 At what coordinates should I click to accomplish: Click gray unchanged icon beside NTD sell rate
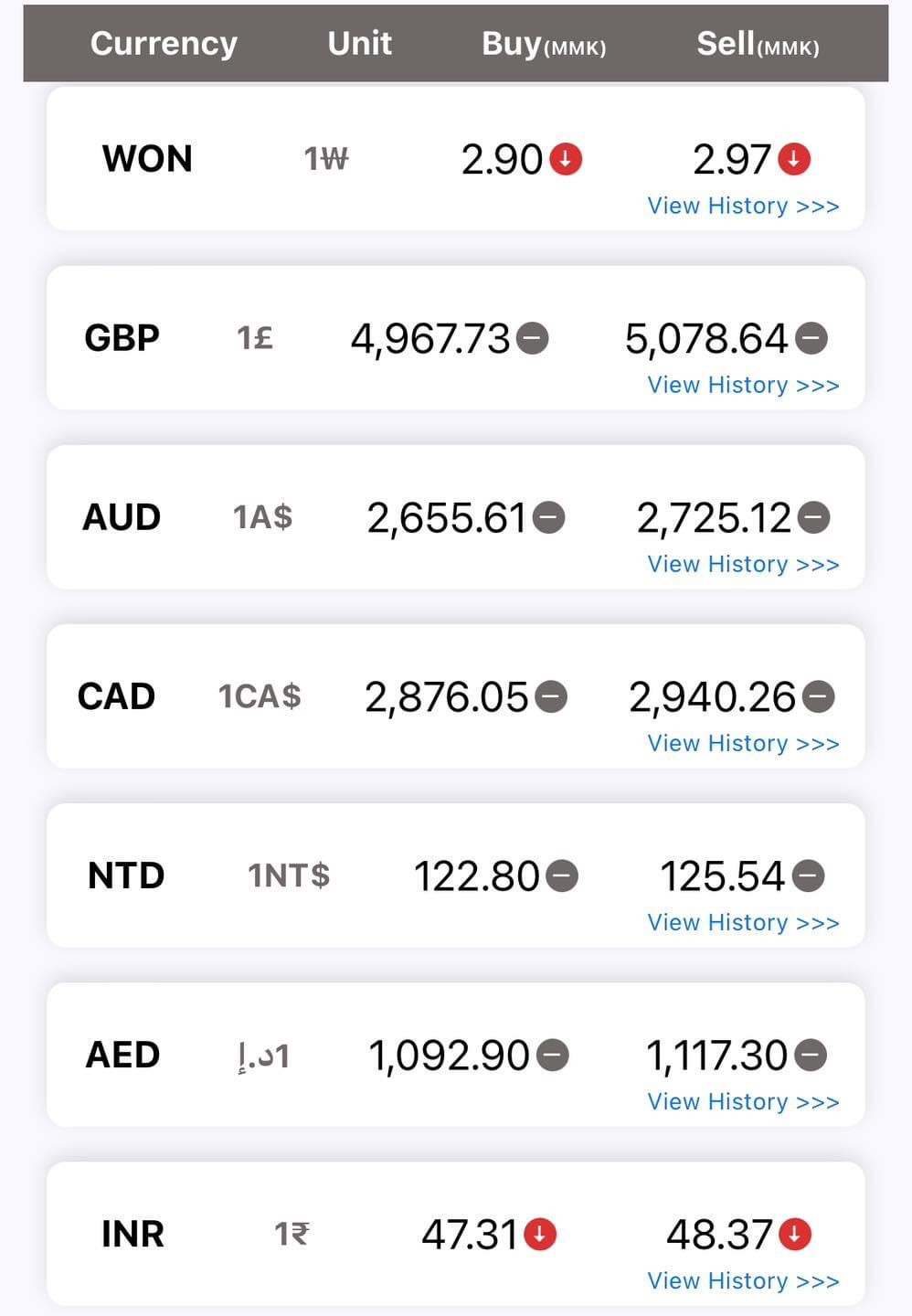click(x=808, y=876)
